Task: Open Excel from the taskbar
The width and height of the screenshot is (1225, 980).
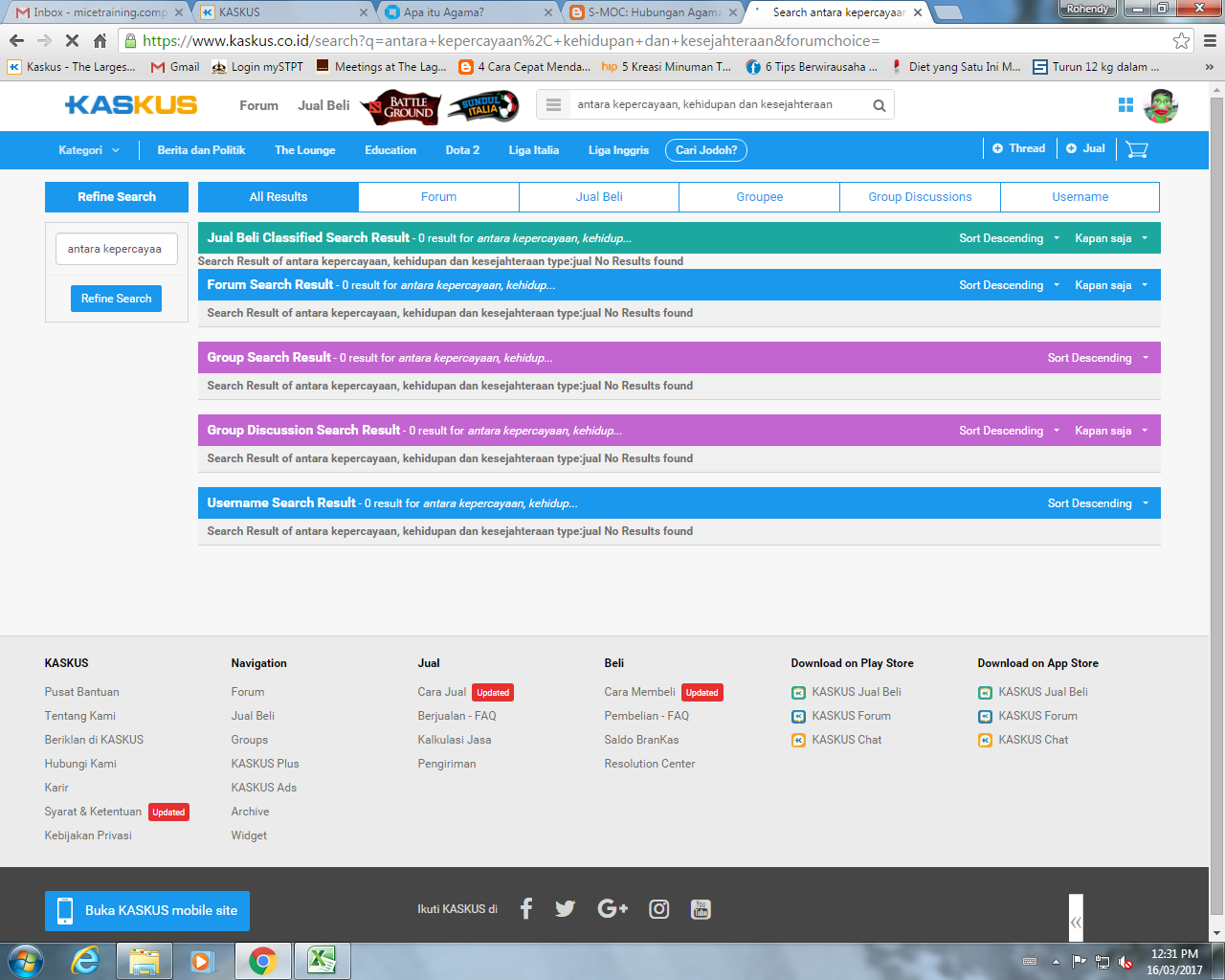Action: coord(322,960)
